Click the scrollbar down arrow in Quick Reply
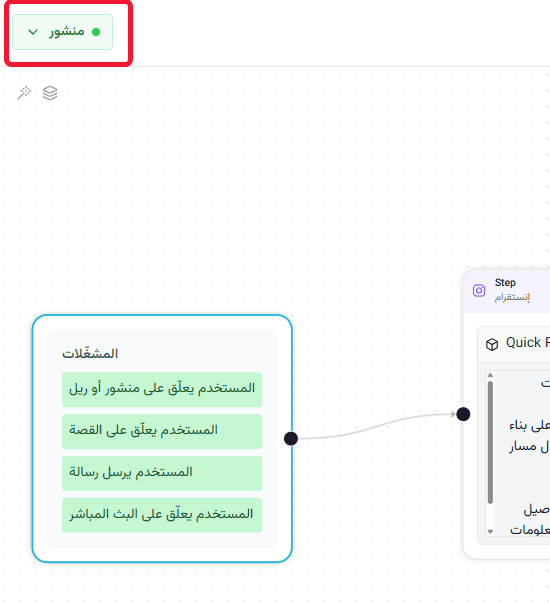 pos(490,531)
